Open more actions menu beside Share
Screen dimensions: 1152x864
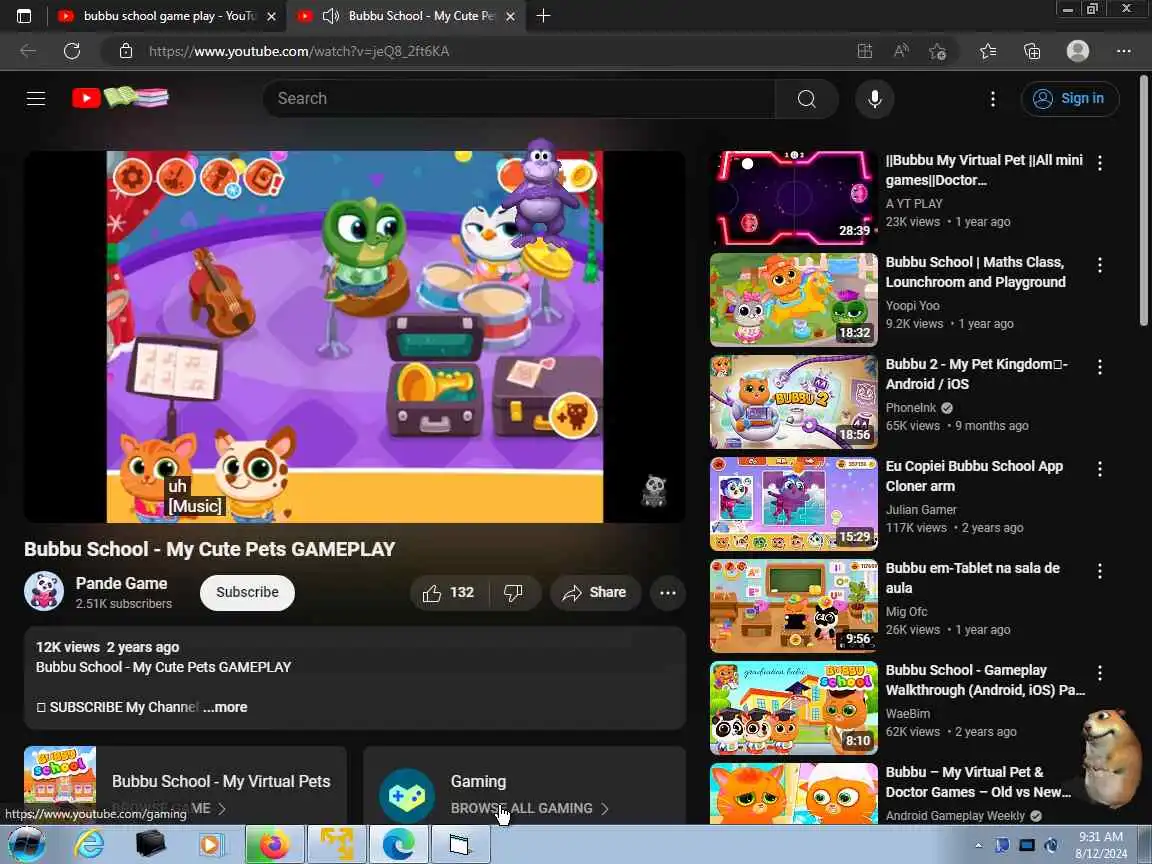(668, 593)
